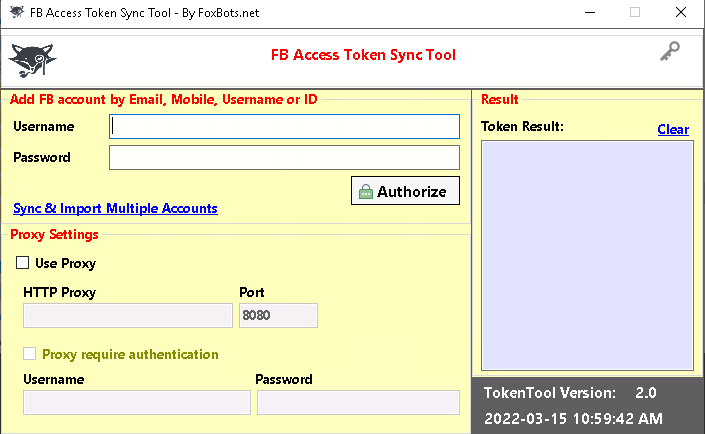
Task: Click the proxy authentication Username field
Action: click(x=137, y=402)
